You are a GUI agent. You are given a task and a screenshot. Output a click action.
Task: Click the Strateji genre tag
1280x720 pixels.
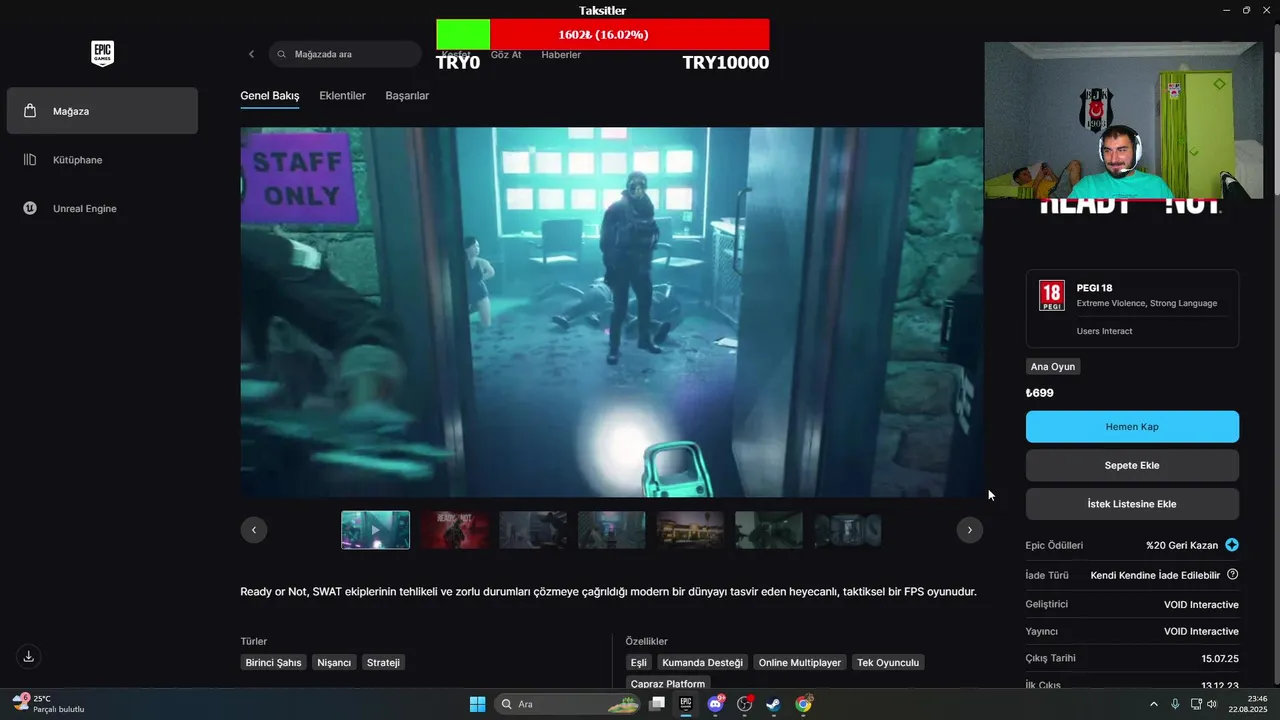(x=383, y=662)
